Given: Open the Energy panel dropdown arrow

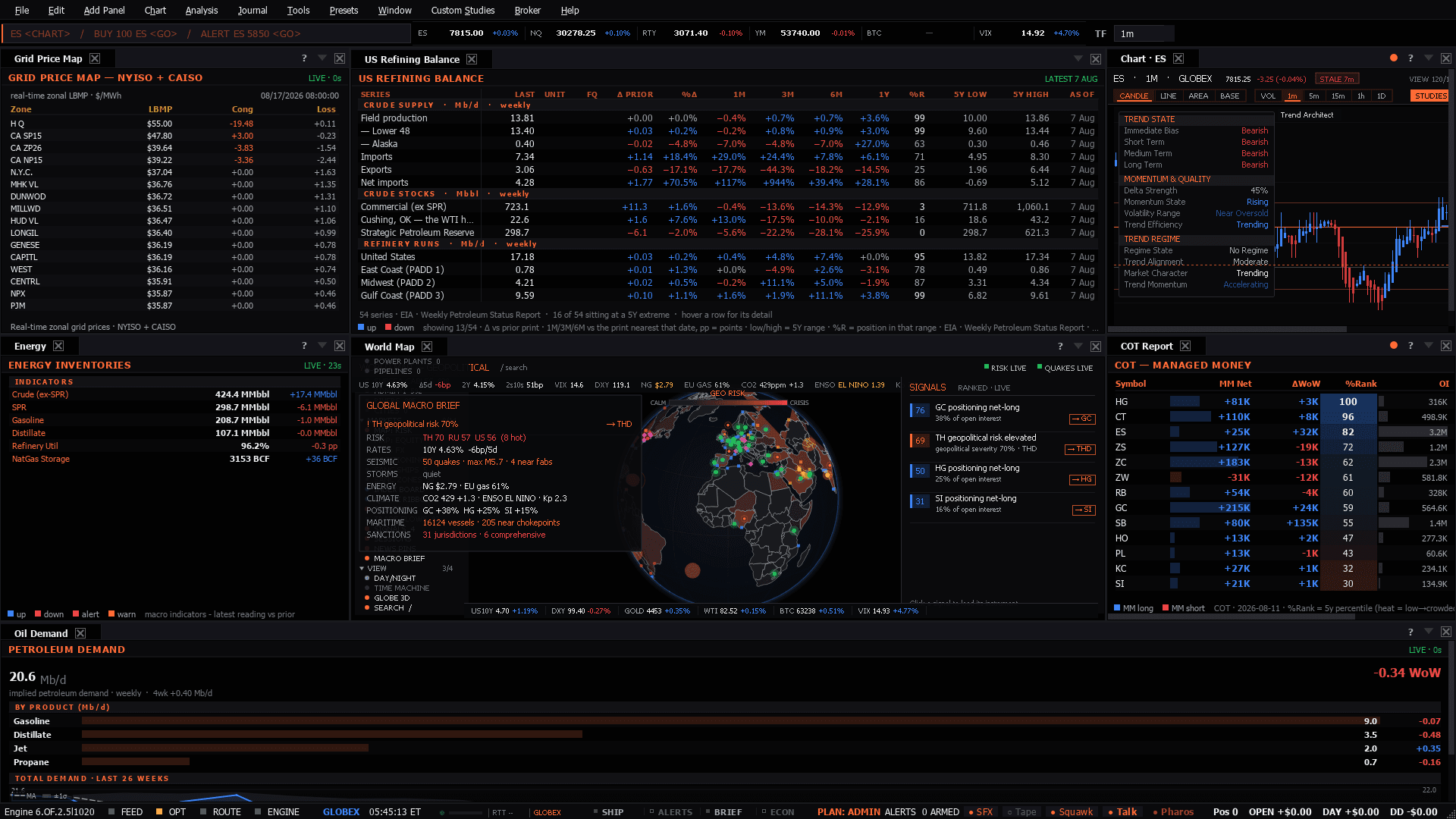Looking at the screenshot, I should click(322, 346).
